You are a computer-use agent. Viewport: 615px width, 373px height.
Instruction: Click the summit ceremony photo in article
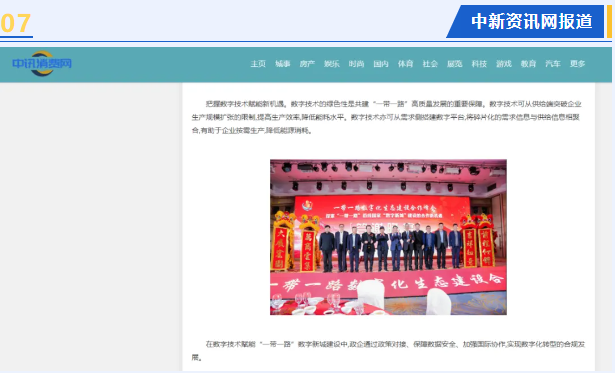388,237
